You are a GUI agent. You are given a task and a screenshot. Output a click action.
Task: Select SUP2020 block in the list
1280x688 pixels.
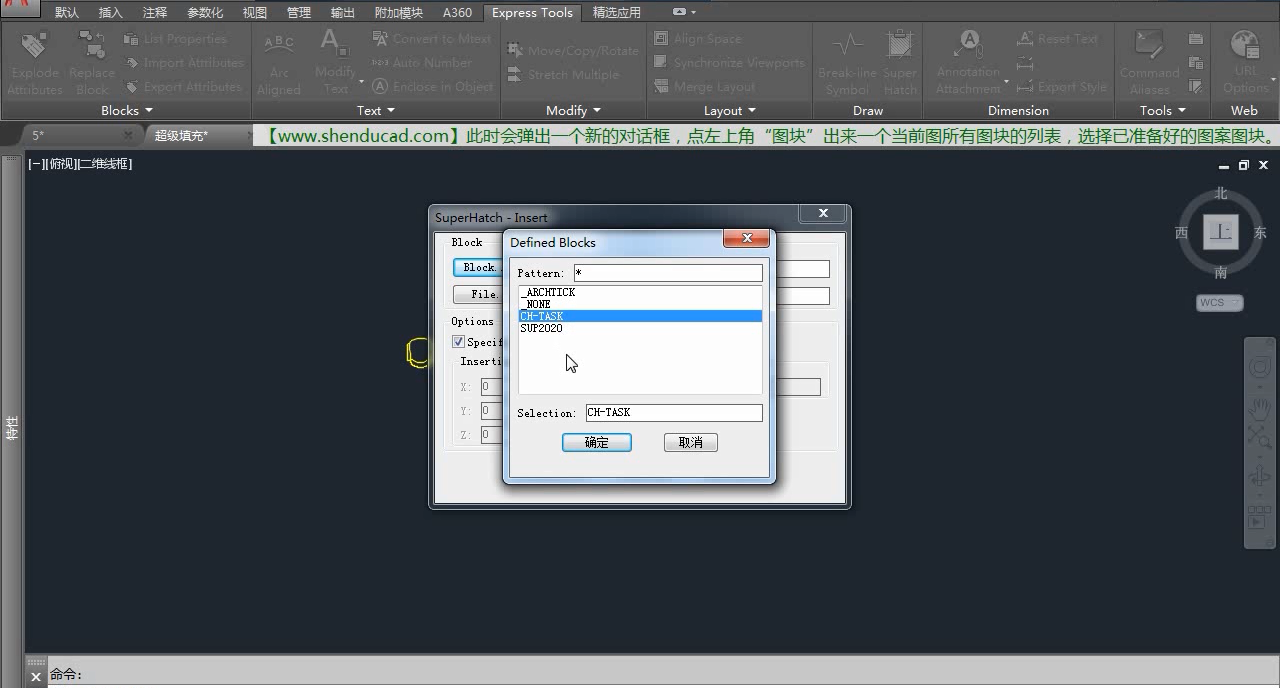coord(640,328)
